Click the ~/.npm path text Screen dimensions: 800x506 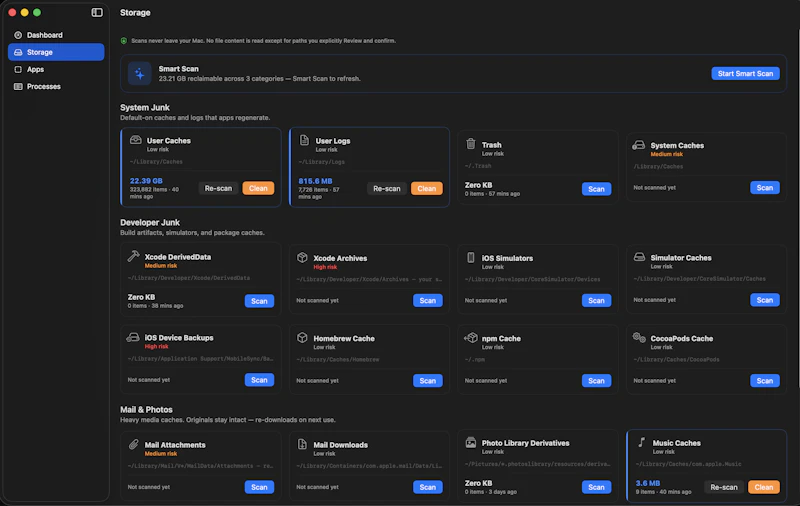[x=474, y=360]
